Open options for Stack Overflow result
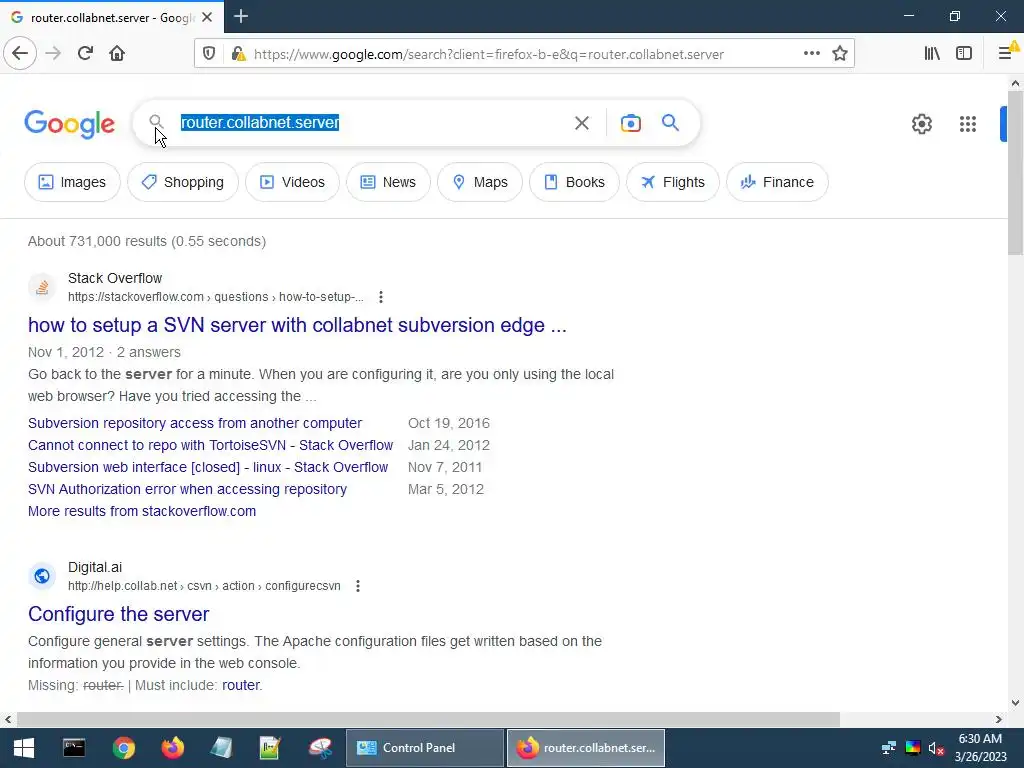Image resolution: width=1024 pixels, height=768 pixels. [381, 297]
